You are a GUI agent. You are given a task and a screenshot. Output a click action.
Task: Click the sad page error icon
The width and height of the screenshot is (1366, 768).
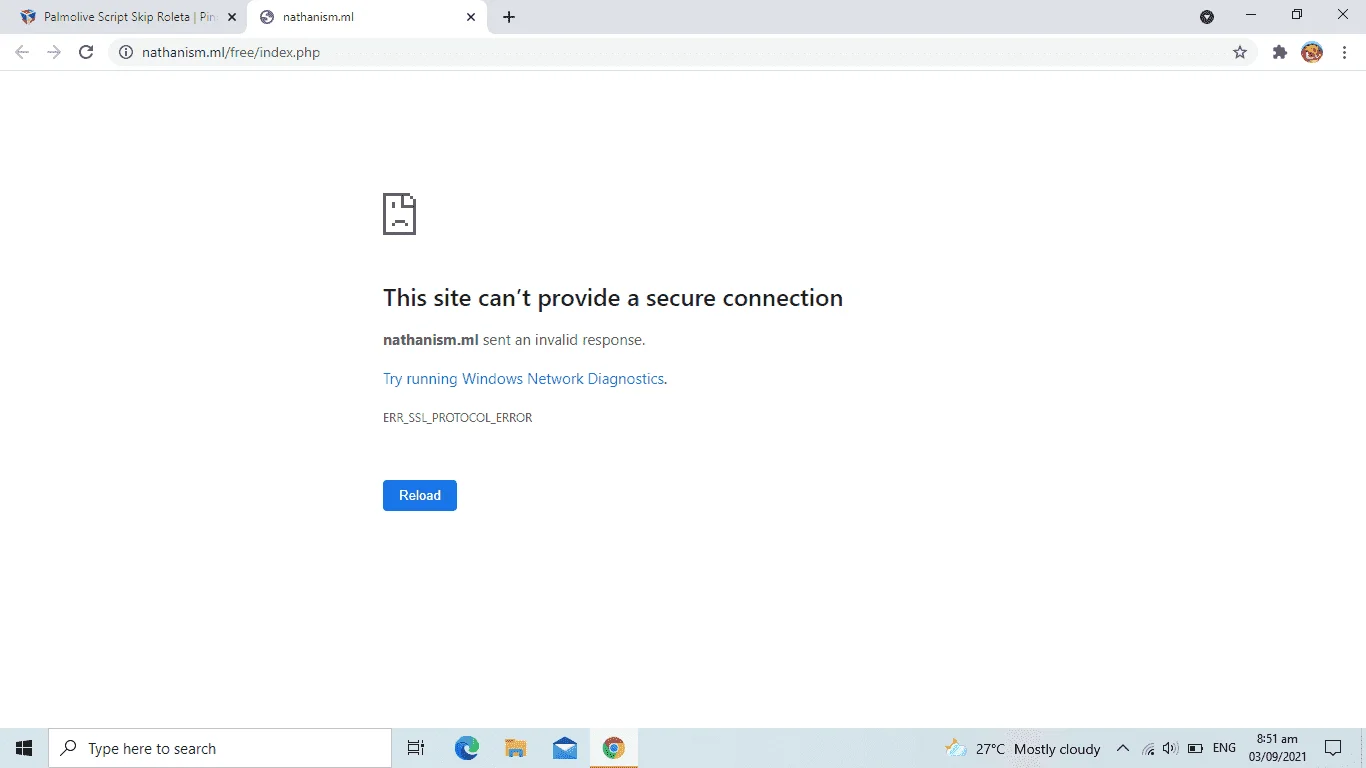click(x=399, y=214)
